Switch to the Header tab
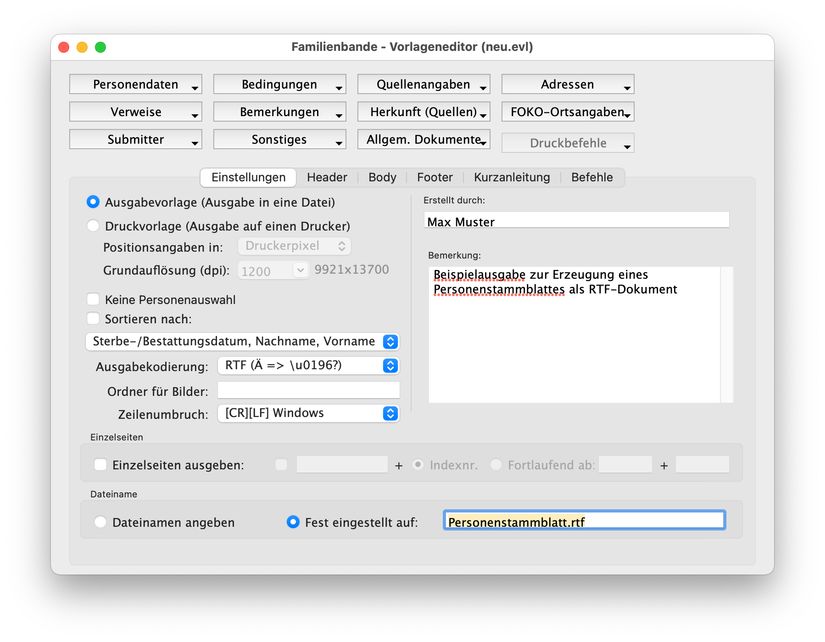 (x=327, y=177)
